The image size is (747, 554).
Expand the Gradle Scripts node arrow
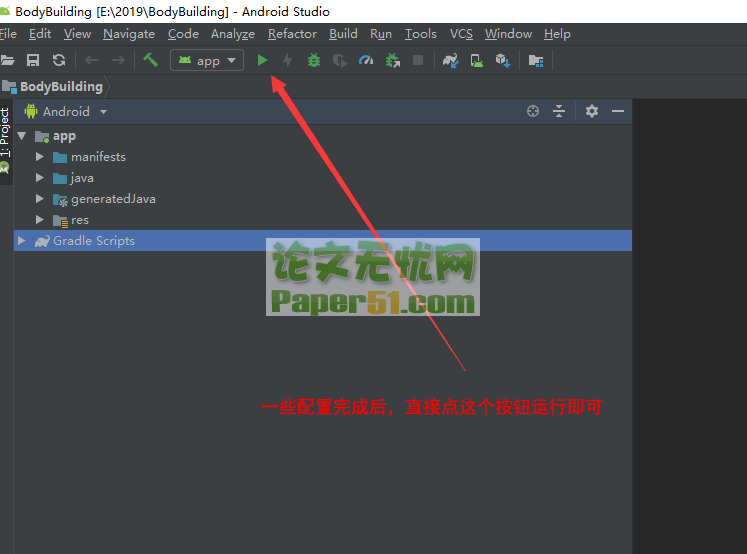pyautogui.click(x=21, y=241)
